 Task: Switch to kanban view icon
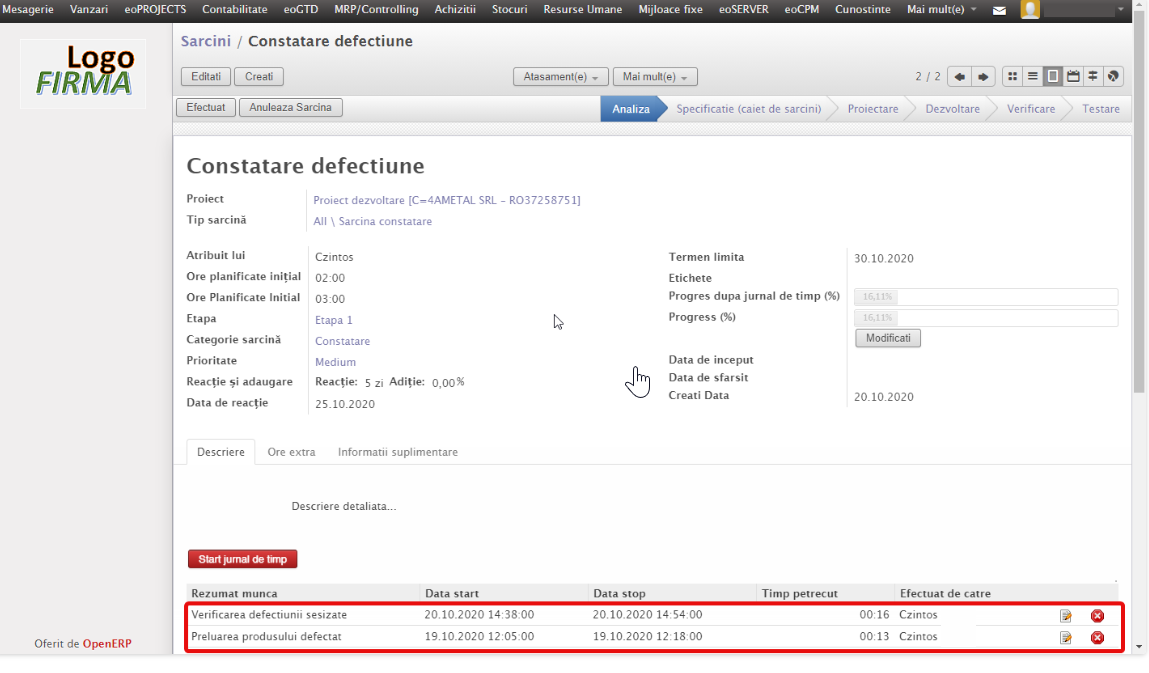pyautogui.click(x=1012, y=77)
